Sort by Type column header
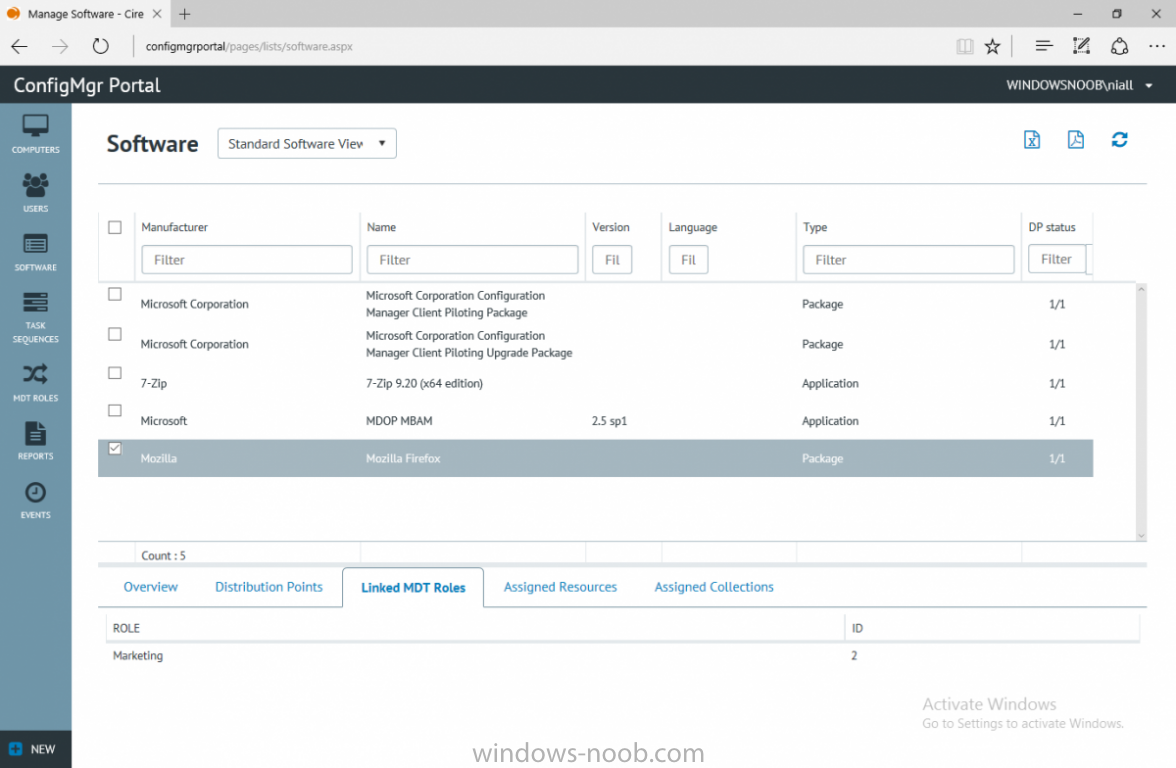This screenshot has height=768, width=1176. 815,227
